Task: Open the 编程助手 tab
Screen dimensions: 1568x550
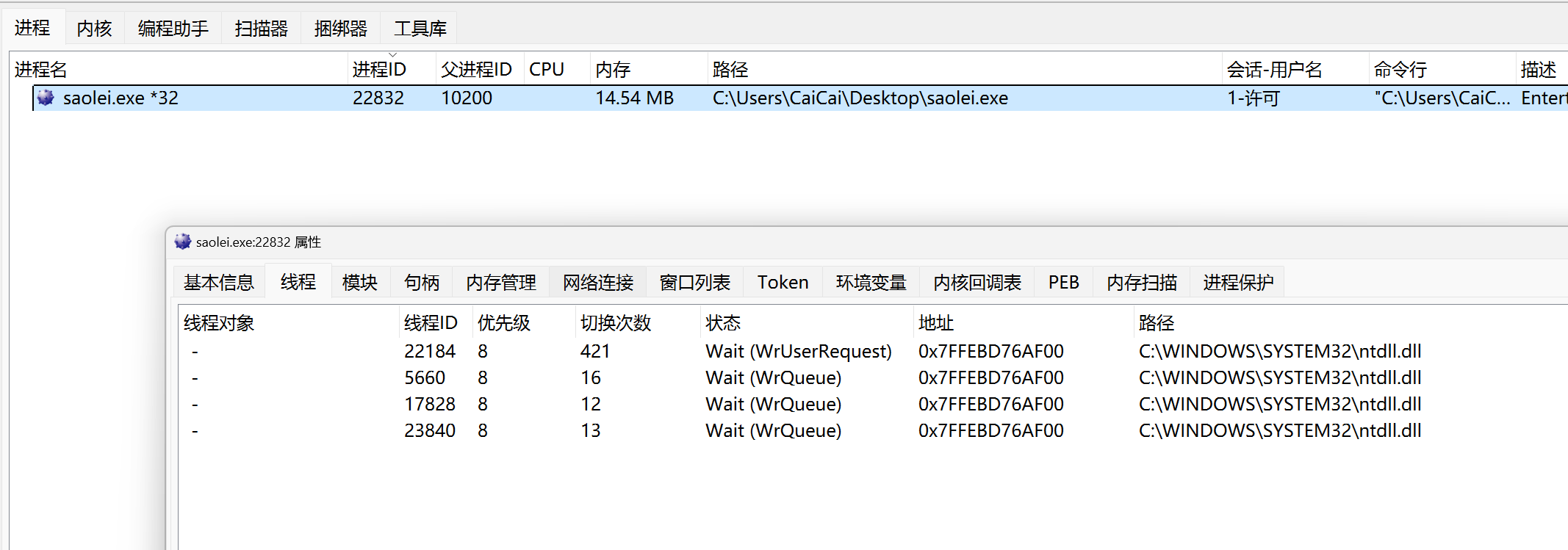Action: tap(173, 28)
